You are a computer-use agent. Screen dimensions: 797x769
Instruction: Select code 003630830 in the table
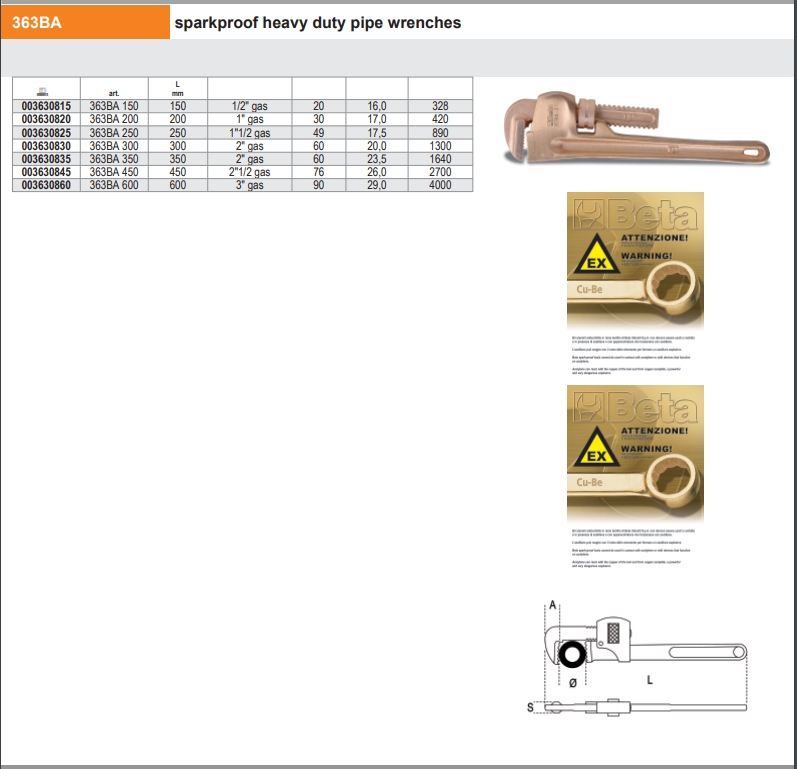46,146
